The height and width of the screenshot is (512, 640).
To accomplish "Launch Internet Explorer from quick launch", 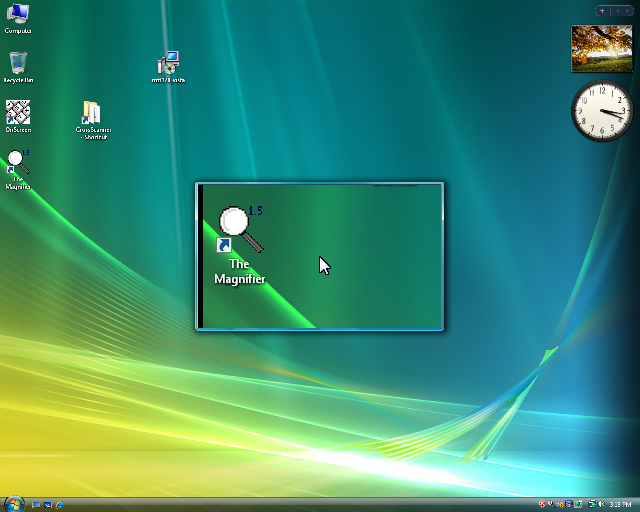I will [59, 504].
